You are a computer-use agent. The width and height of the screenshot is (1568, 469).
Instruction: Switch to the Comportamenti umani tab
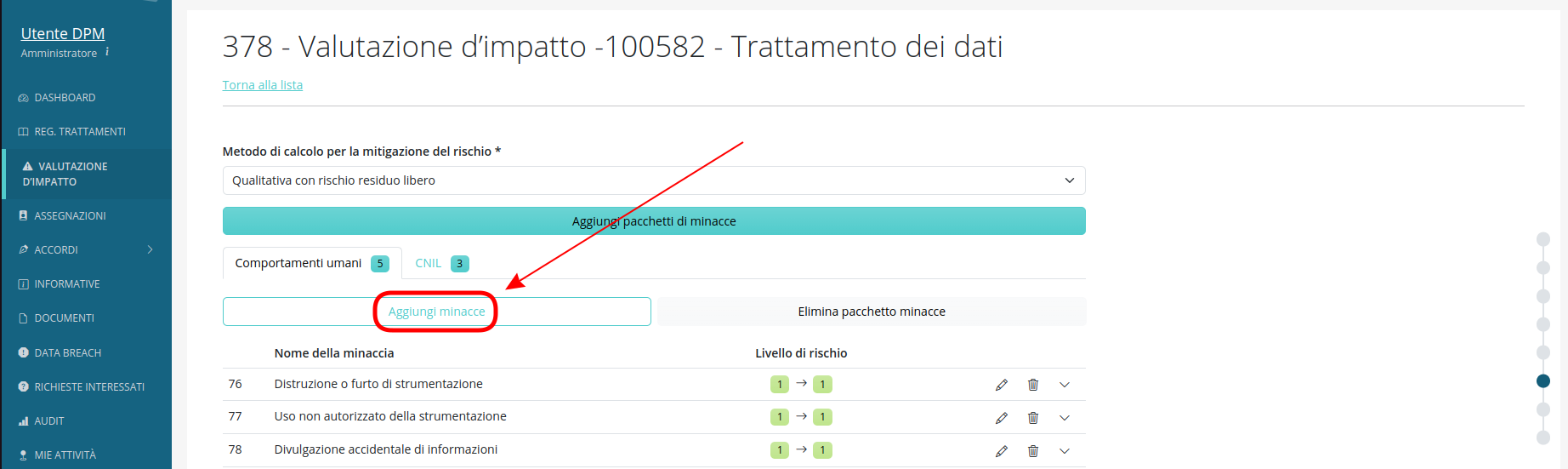(x=312, y=263)
